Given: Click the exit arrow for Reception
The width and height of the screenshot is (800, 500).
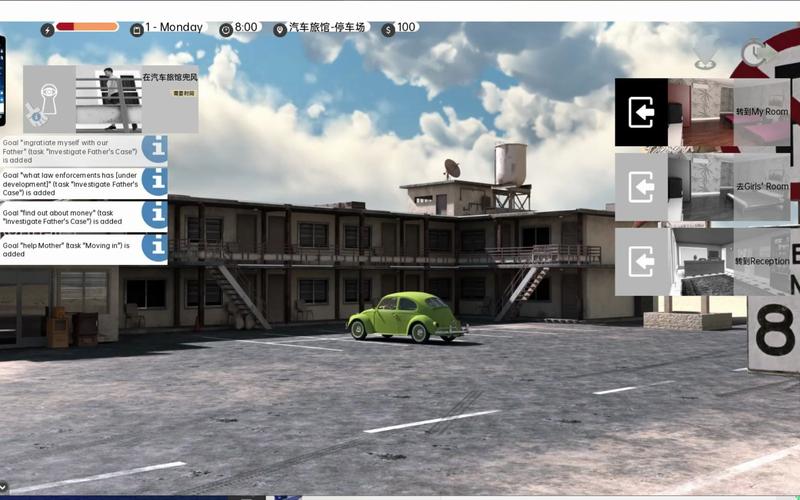Looking at the screenshot, I should click(x=641, y=262).
